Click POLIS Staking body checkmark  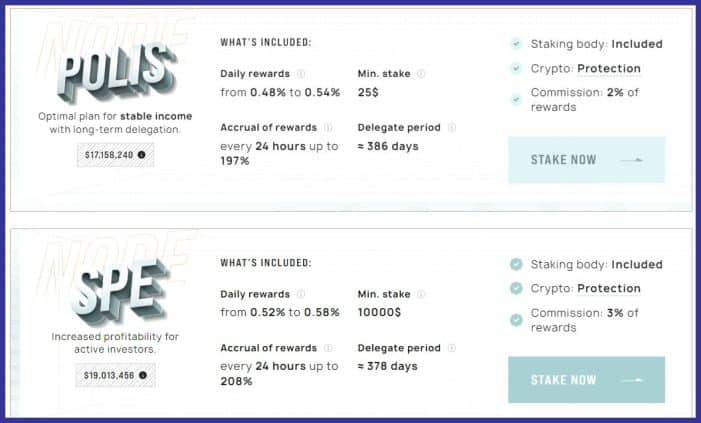coord(516,44)
